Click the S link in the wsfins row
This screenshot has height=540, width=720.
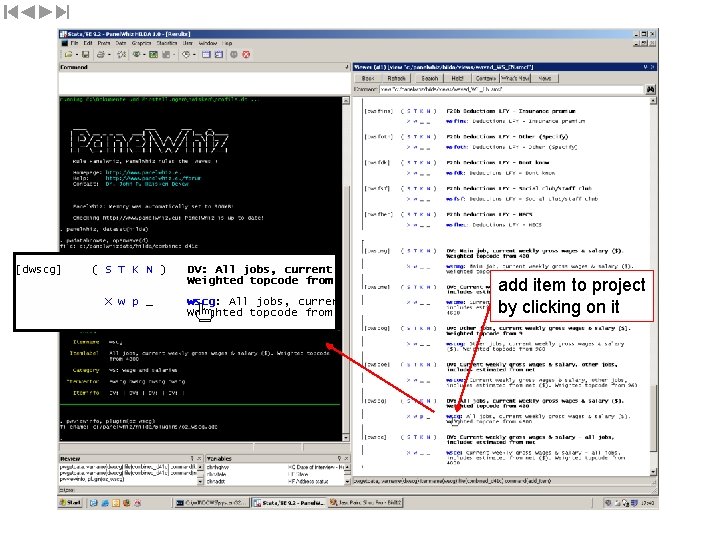[409, 111]
